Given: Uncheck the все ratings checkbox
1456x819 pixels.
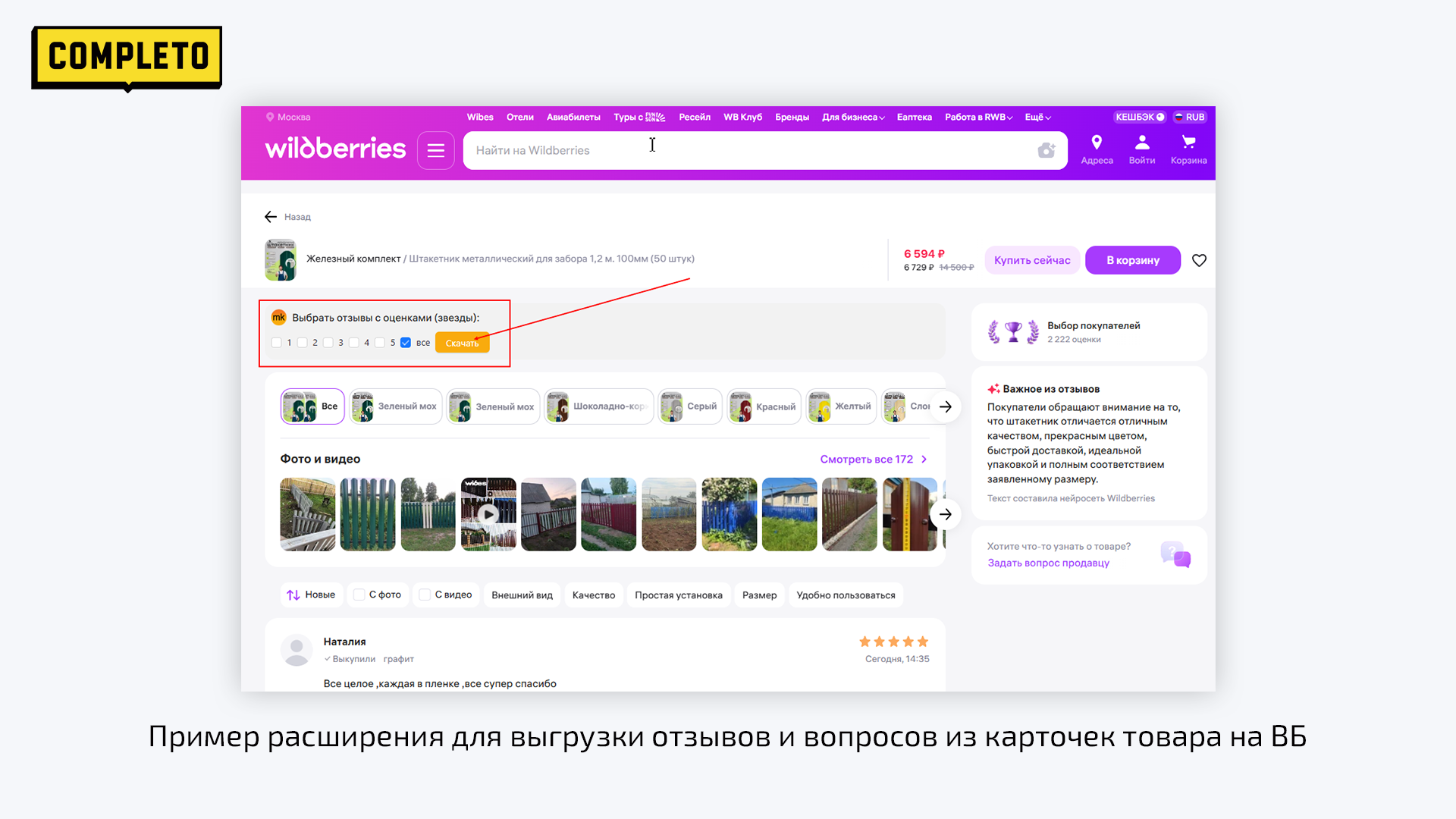Looking at the screenshot, I should click(x=406, y=343).
